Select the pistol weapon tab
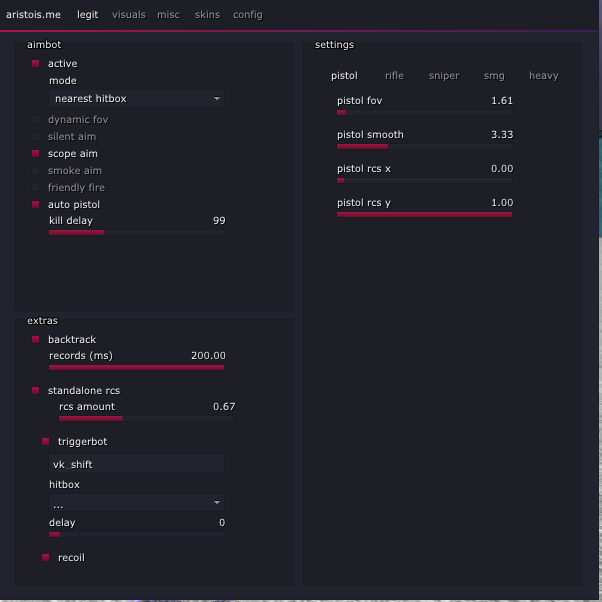Screen dimensions: 602x602 (344, 76)
